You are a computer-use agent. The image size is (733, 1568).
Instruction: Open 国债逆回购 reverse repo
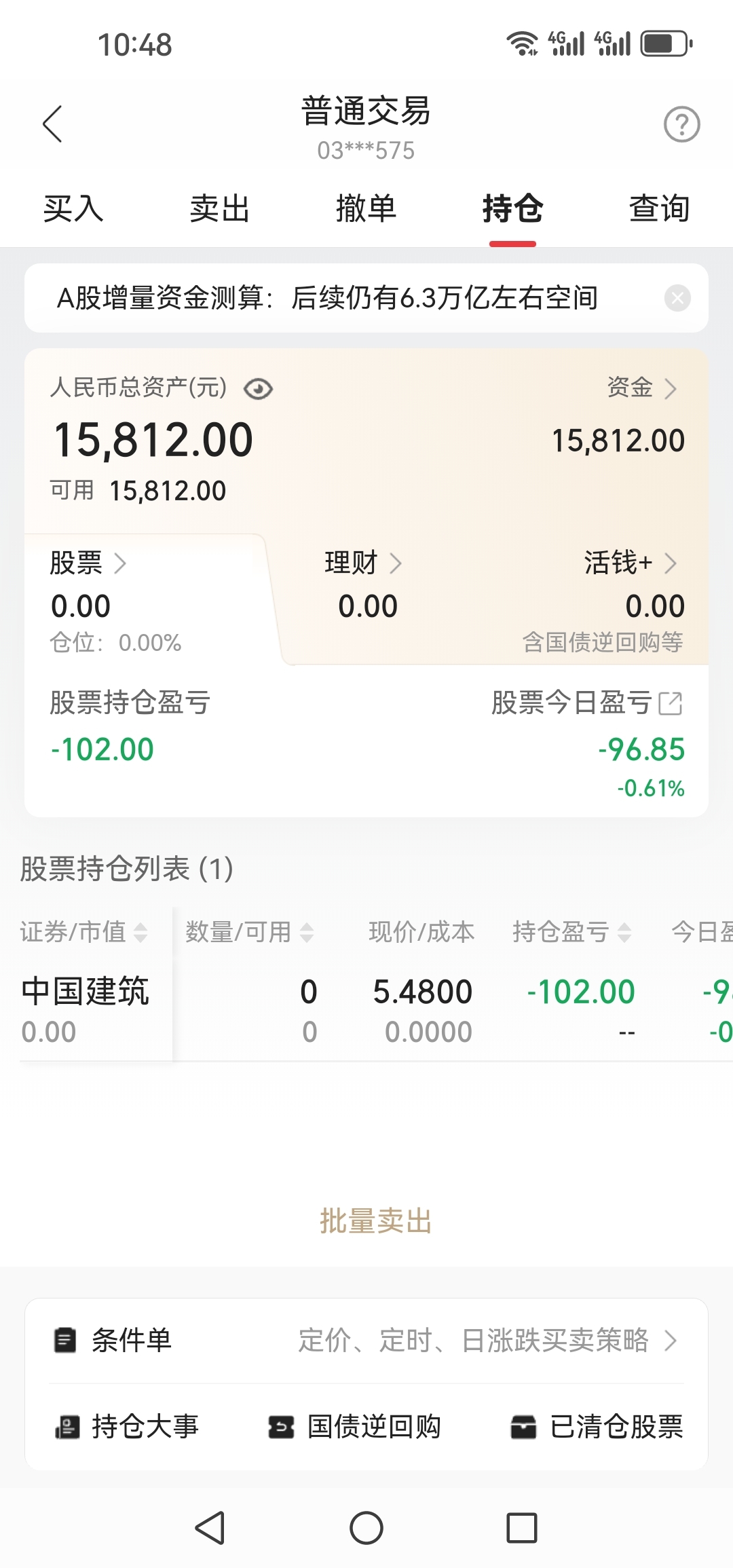coord(354,1426)
